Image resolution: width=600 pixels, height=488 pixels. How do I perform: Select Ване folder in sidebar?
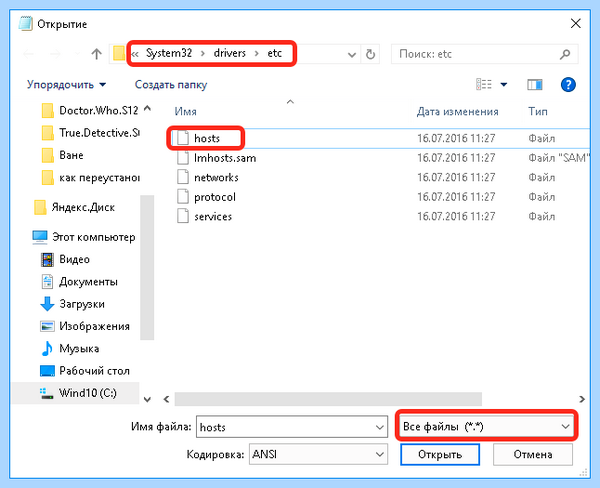tap(62, 155)
